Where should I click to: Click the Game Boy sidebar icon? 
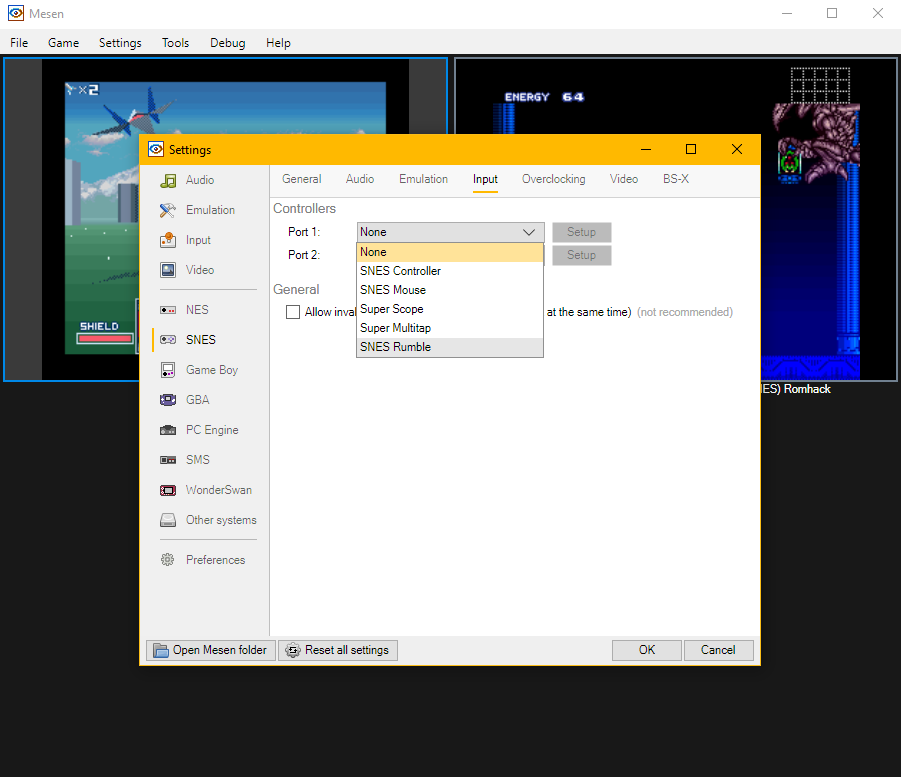click(168, 370)
